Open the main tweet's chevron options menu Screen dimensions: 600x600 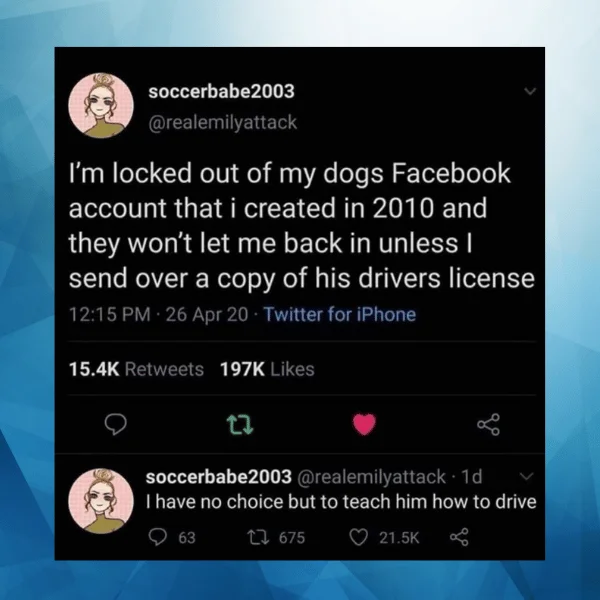pos(530,91)
